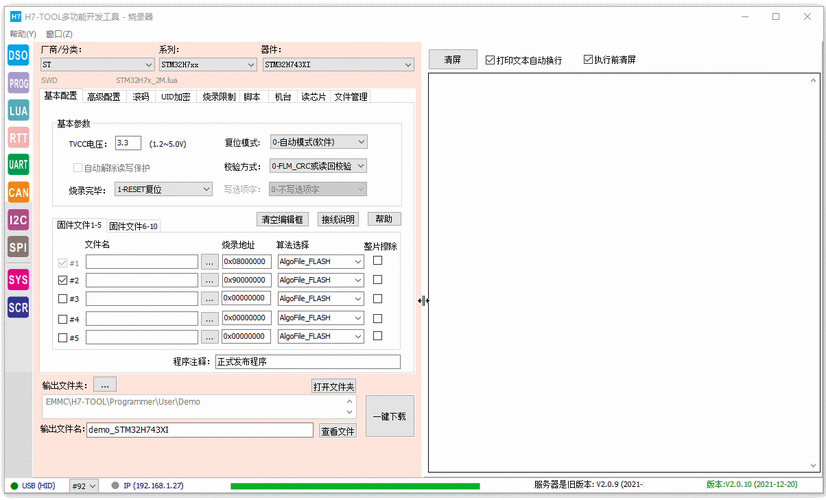Browse for the output folder

click(x=105, y=385)
